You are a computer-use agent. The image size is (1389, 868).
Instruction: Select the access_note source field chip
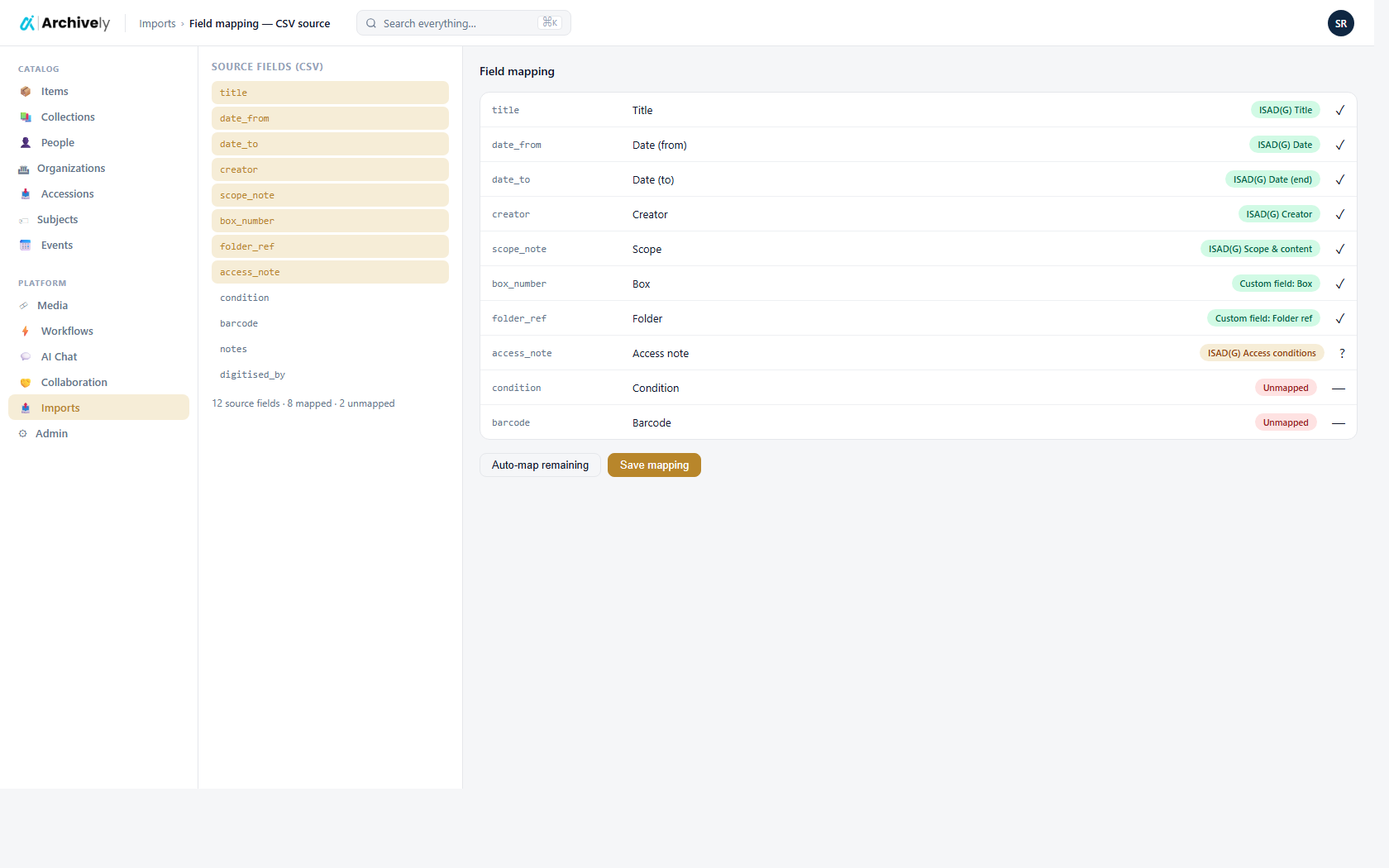pos(330,272)
